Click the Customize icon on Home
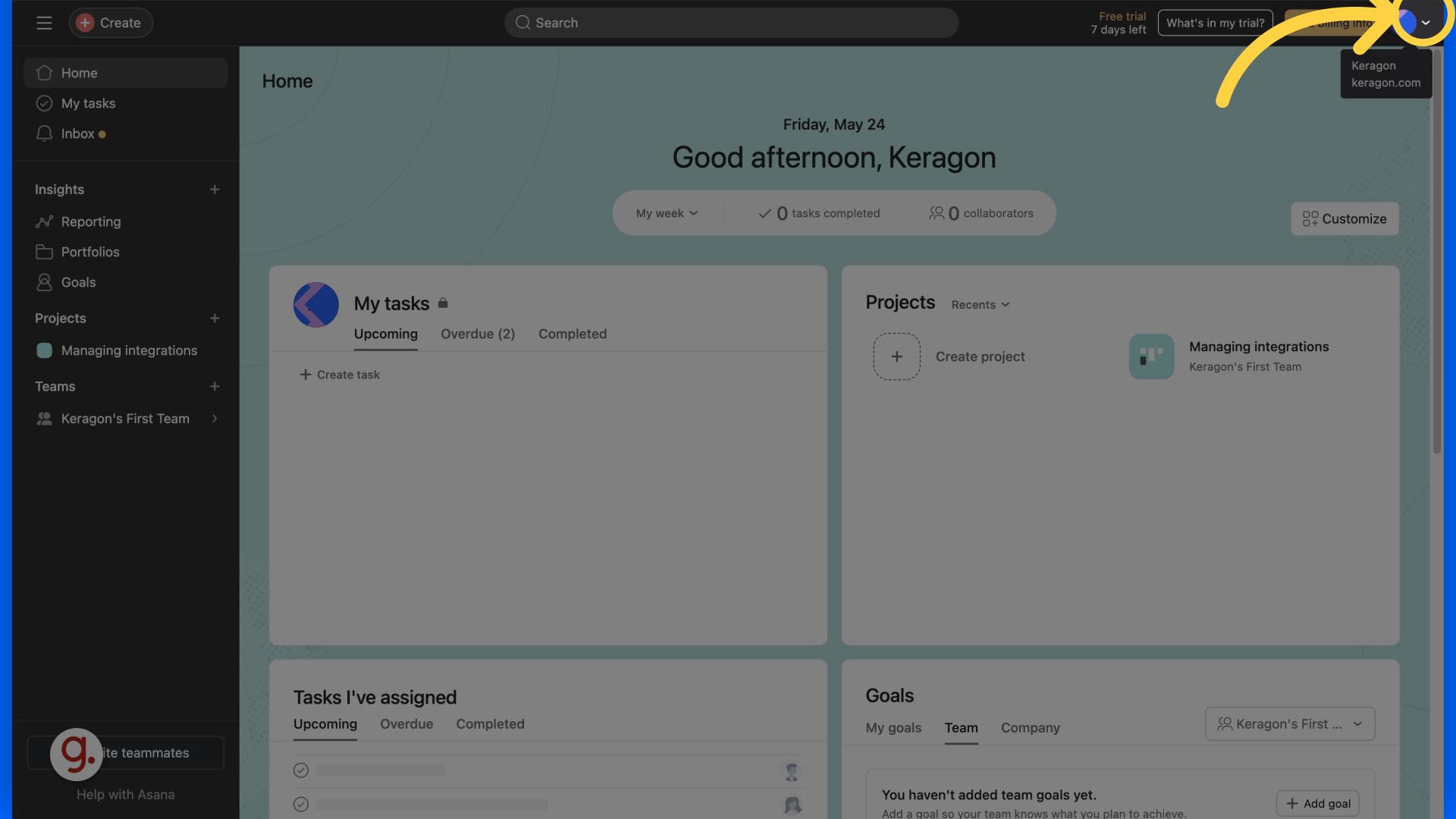This screenshot has height=819, width=1456. [1310, 218]
